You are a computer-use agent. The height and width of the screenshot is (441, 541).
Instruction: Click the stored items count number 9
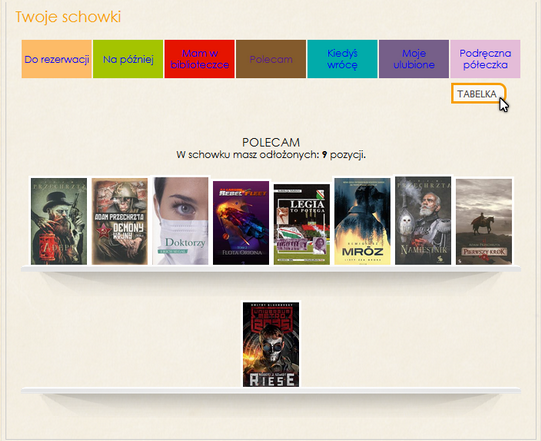pyautogui.click(x=324, y=155)
